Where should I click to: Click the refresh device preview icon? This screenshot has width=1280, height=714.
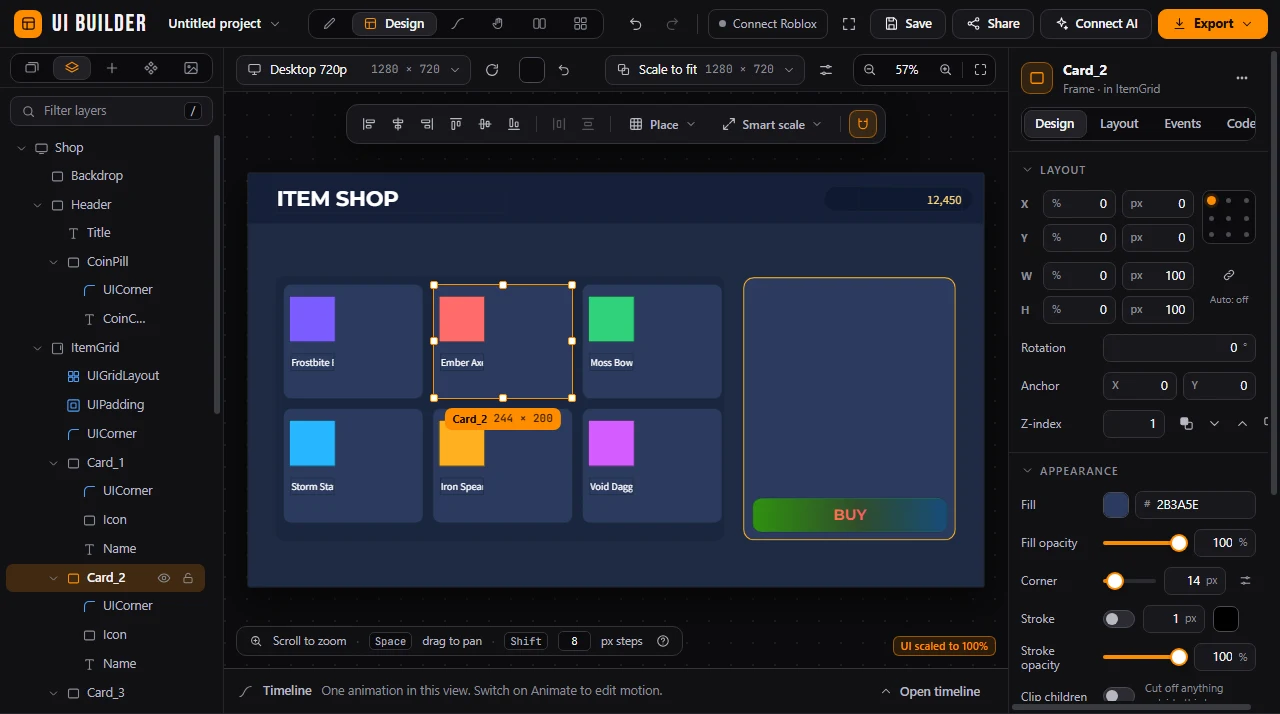pyautogui.click(x=492, y=70)
